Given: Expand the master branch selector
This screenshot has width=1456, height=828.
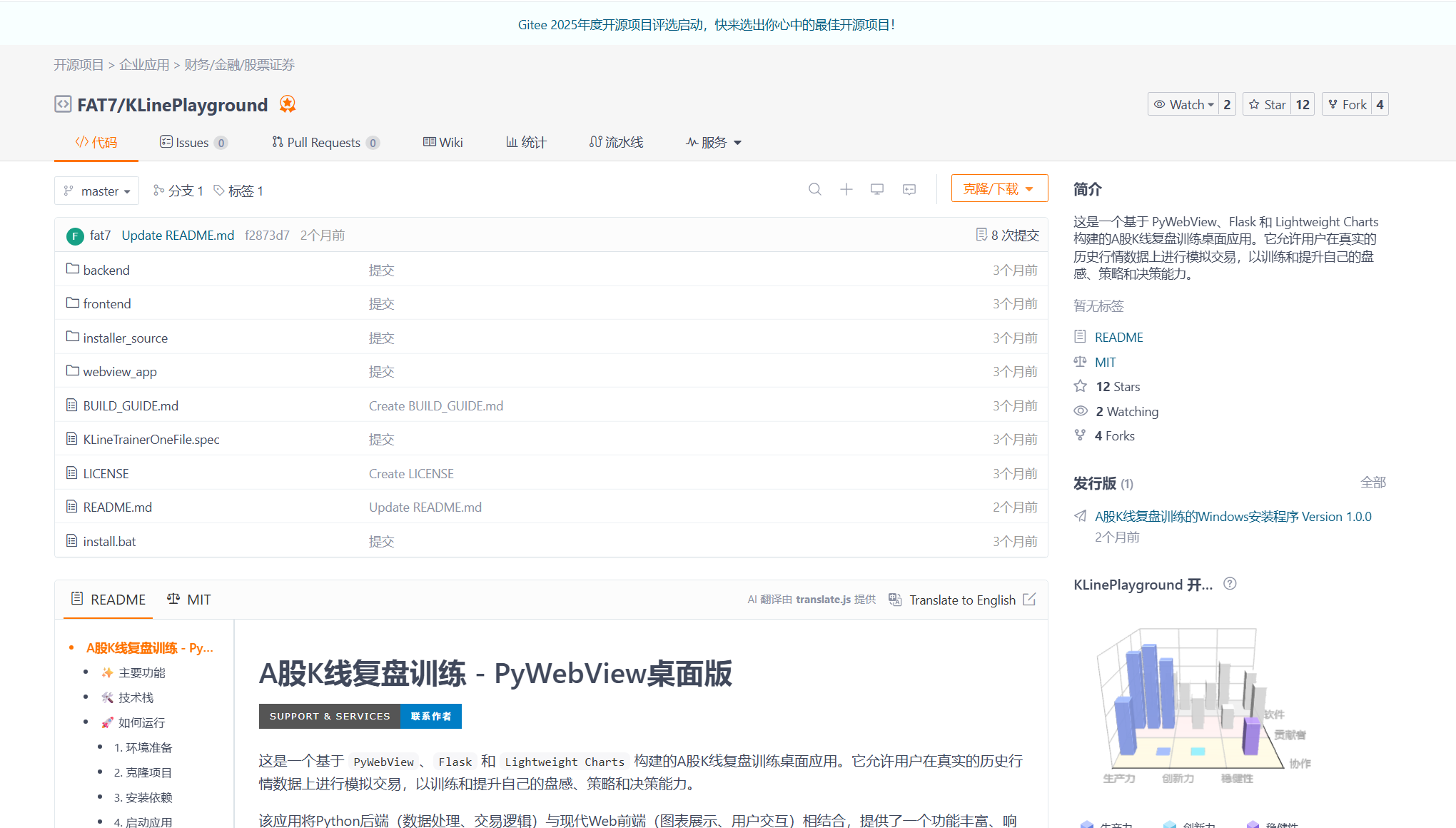Looking at the screenshot, I should pyautogui.click(x=96, y=191).
